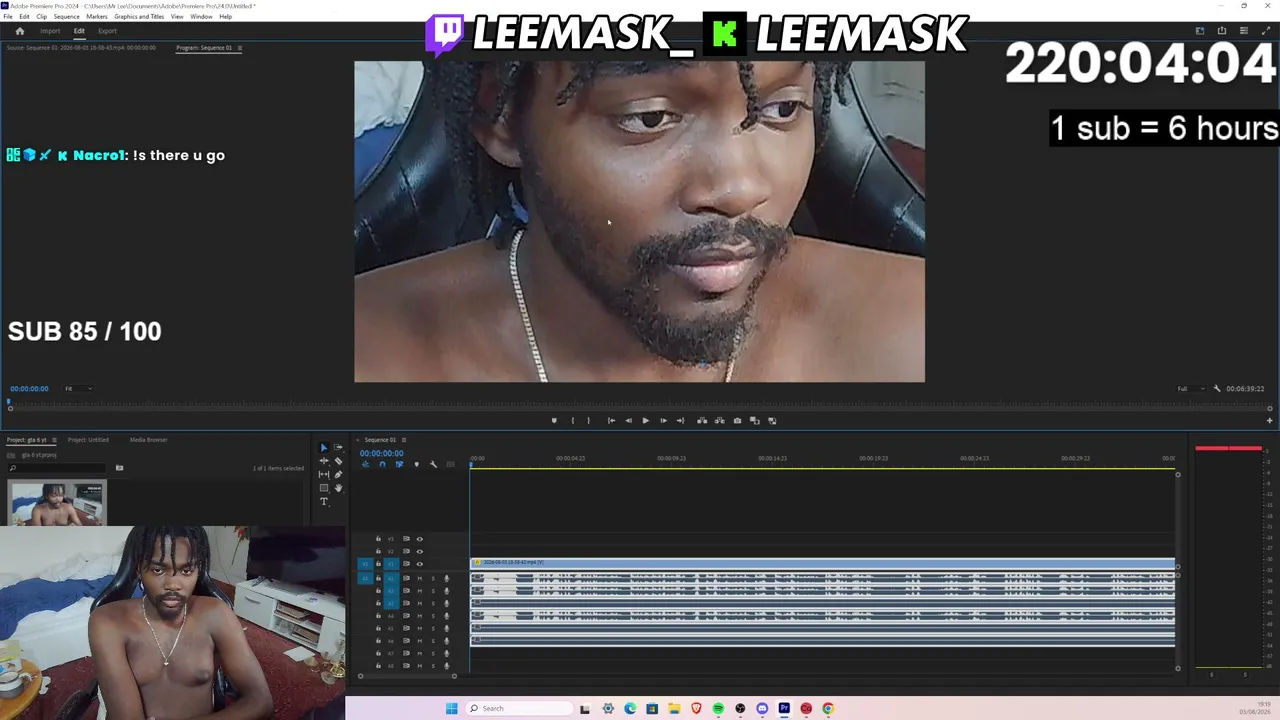Image resolution: width=1280 pixels, height=720 pixels.
Task: Open the Spotify taskbar icon
Action: [x=718, y=708]
